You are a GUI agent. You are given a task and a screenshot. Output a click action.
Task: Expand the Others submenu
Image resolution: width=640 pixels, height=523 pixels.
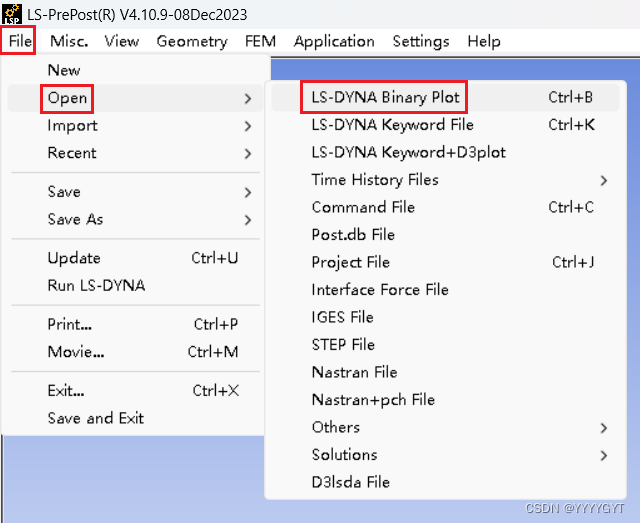[446, 427]
